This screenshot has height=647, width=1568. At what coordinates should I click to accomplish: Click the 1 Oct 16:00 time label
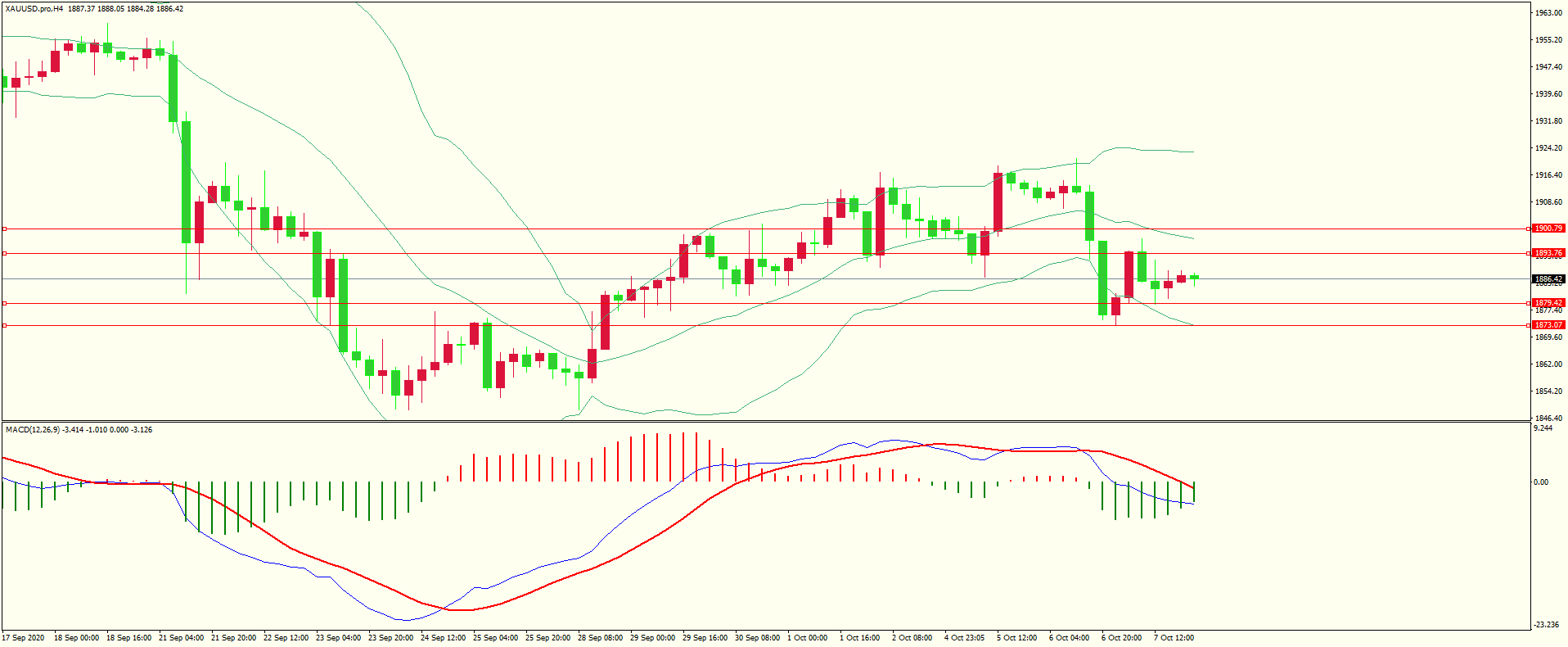point(859,638)
